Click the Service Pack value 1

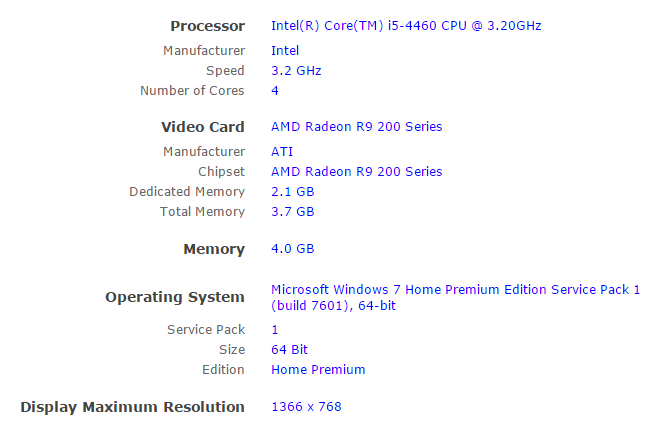275,330
